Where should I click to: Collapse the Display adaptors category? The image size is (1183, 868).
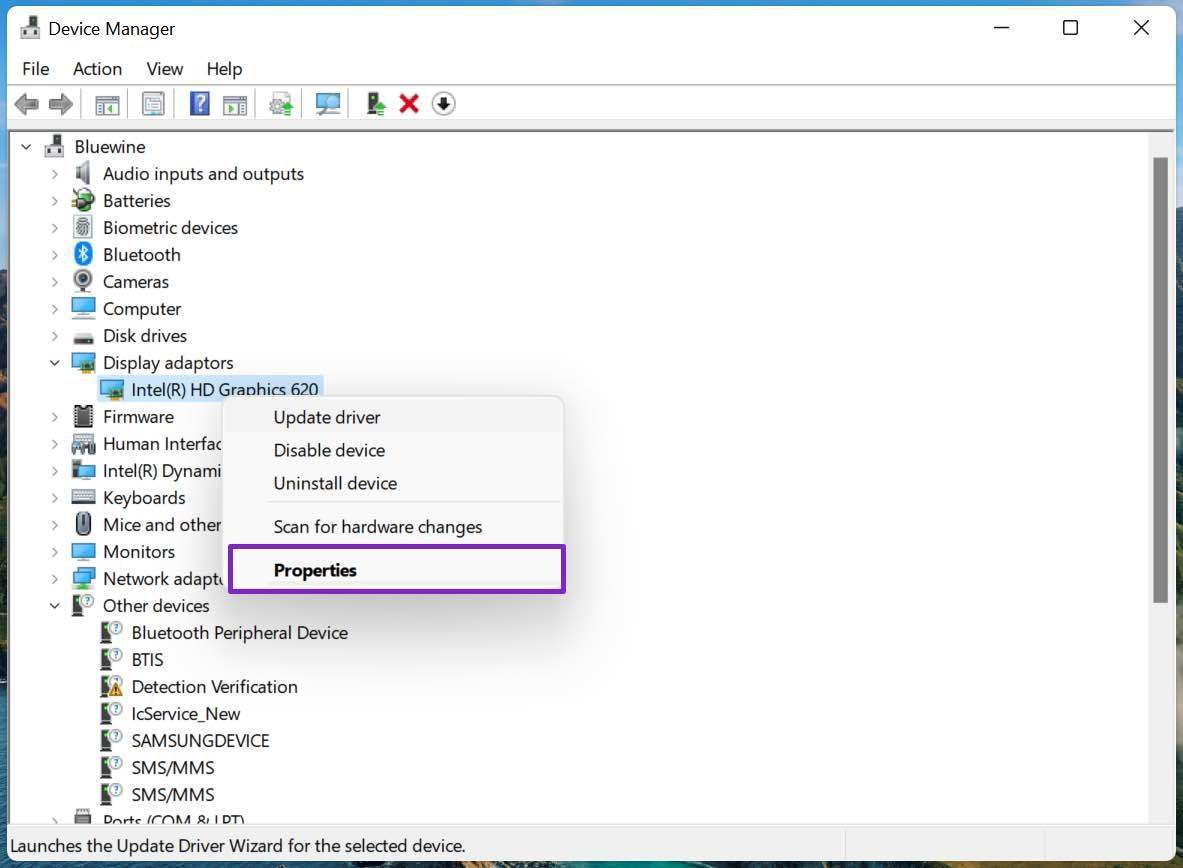(x=55, y=363)
